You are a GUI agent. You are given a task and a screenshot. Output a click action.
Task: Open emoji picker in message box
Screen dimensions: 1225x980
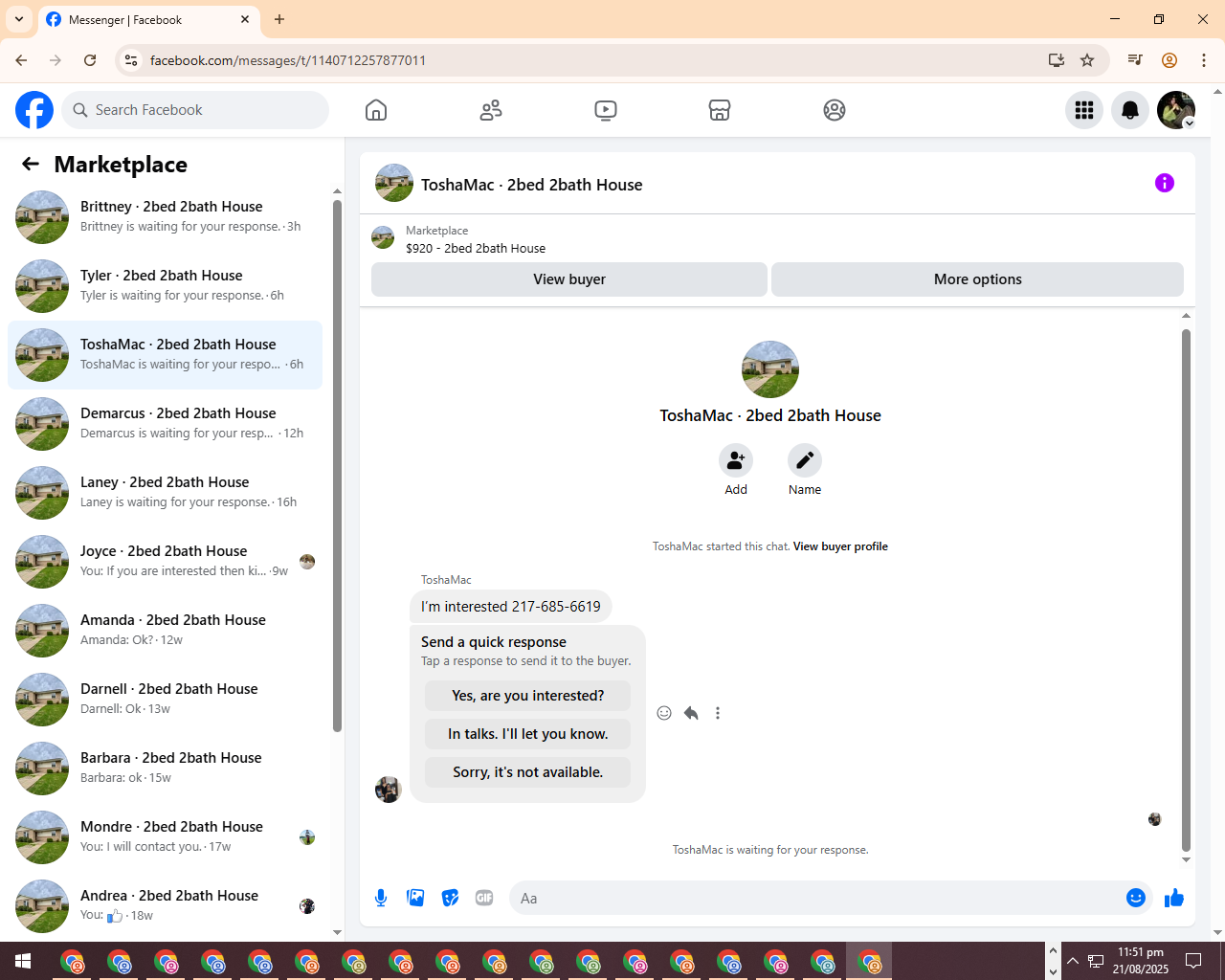click(x=1136, y=898)
